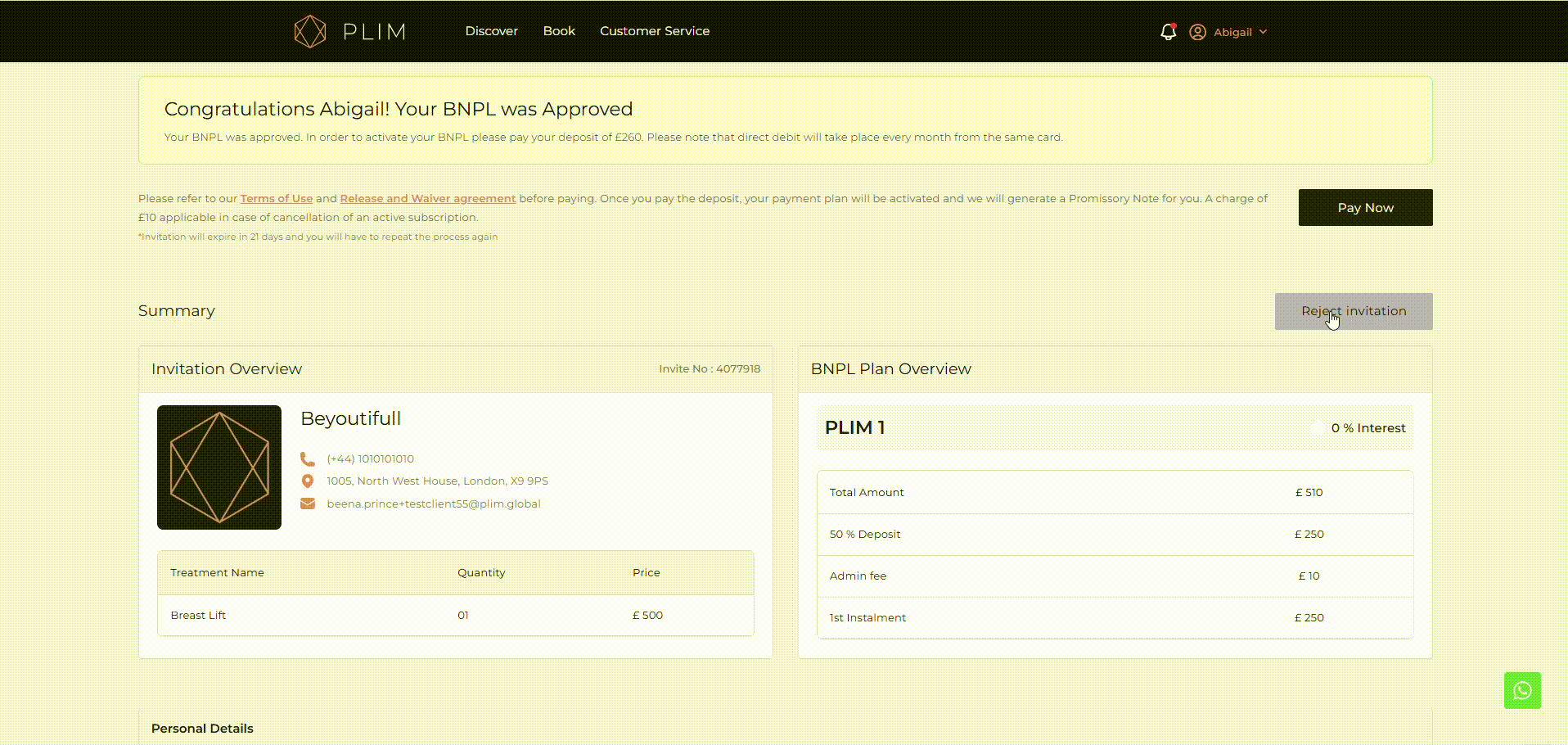Viewport: 1568px width, 745px height.
Task: Click the Personal Details heading
Action: coord(202,728)
